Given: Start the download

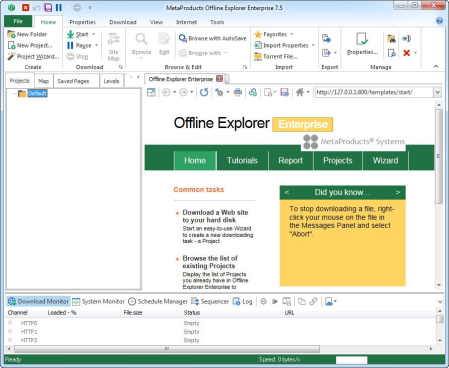Looking at the screenshot, I should click(78, 34).
